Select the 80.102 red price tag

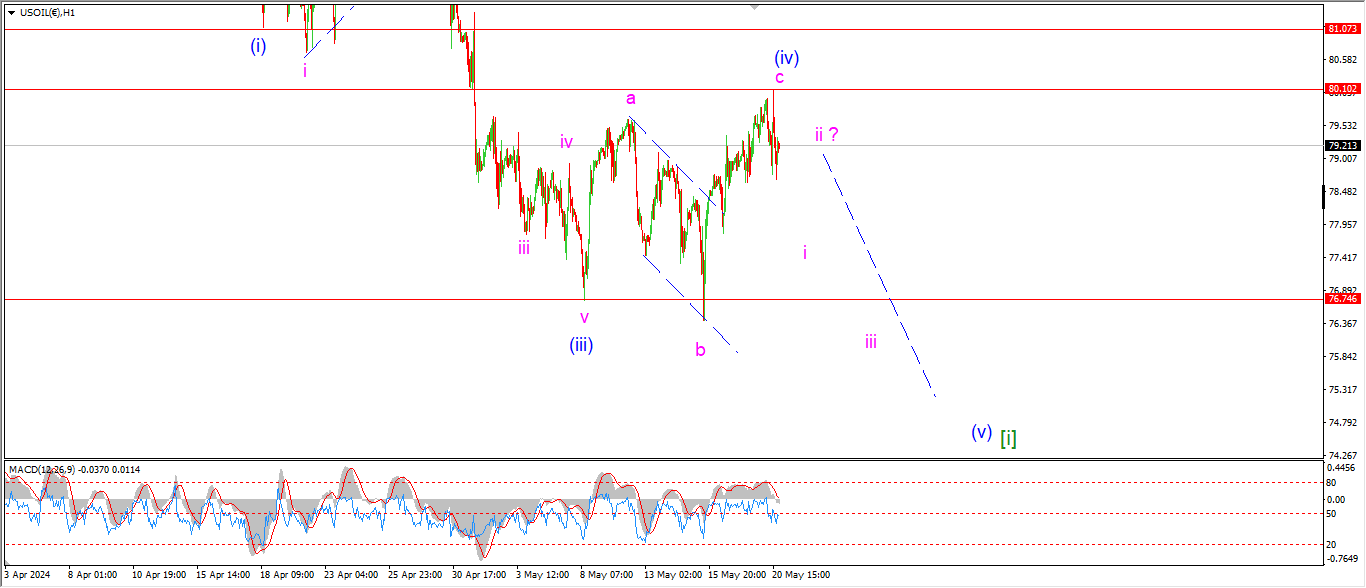pos(1341,89)
